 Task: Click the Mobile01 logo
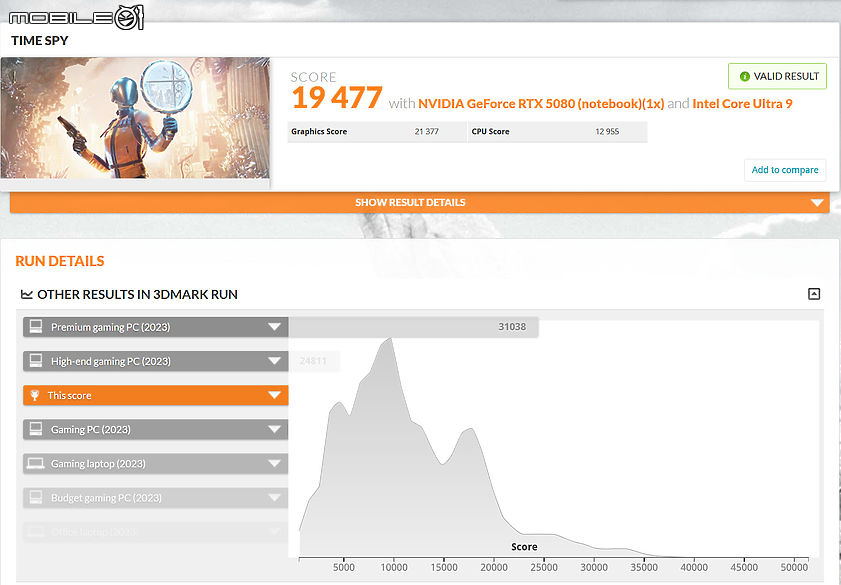point(77,17)
